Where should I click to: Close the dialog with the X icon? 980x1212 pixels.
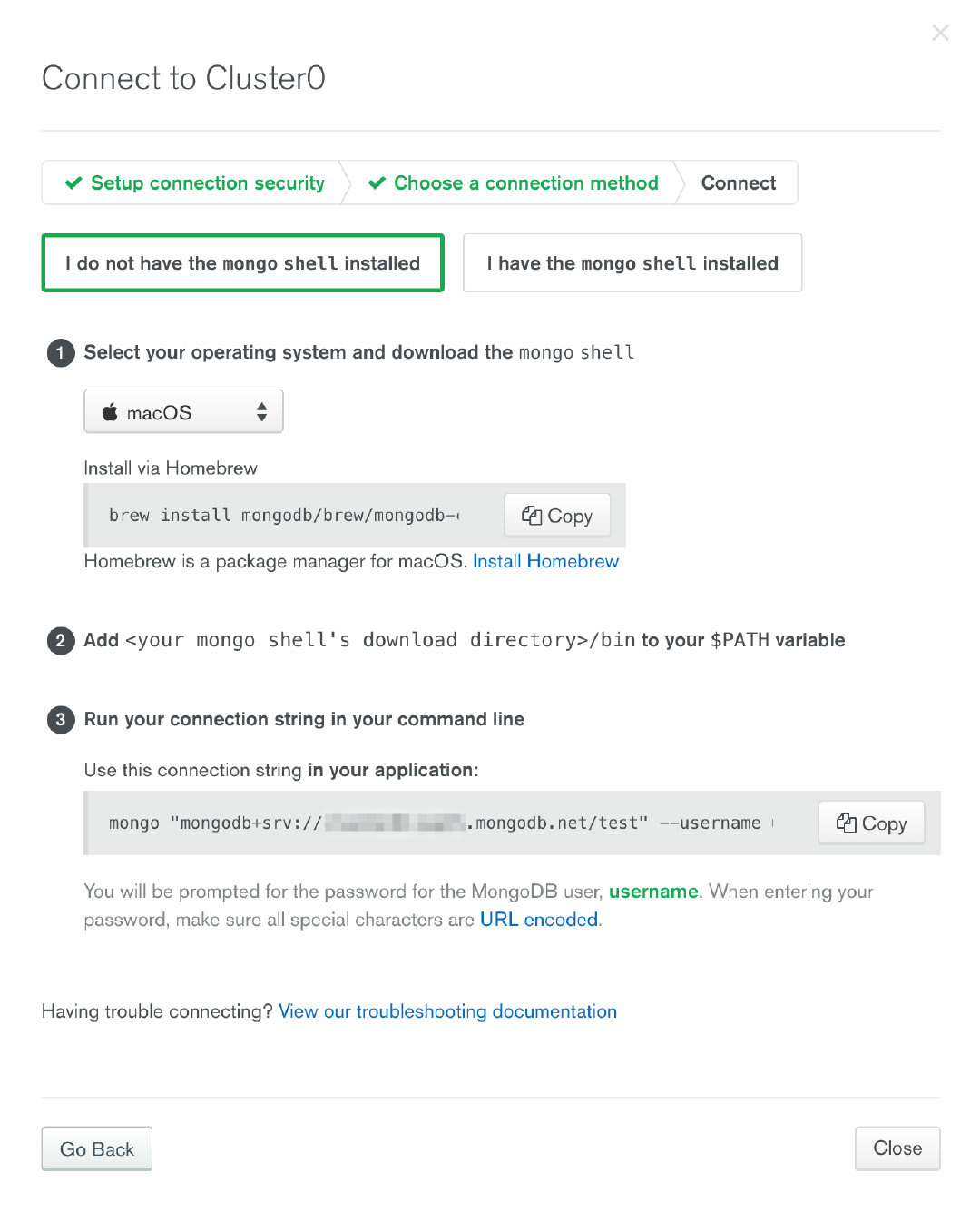(x=940, y=33)
